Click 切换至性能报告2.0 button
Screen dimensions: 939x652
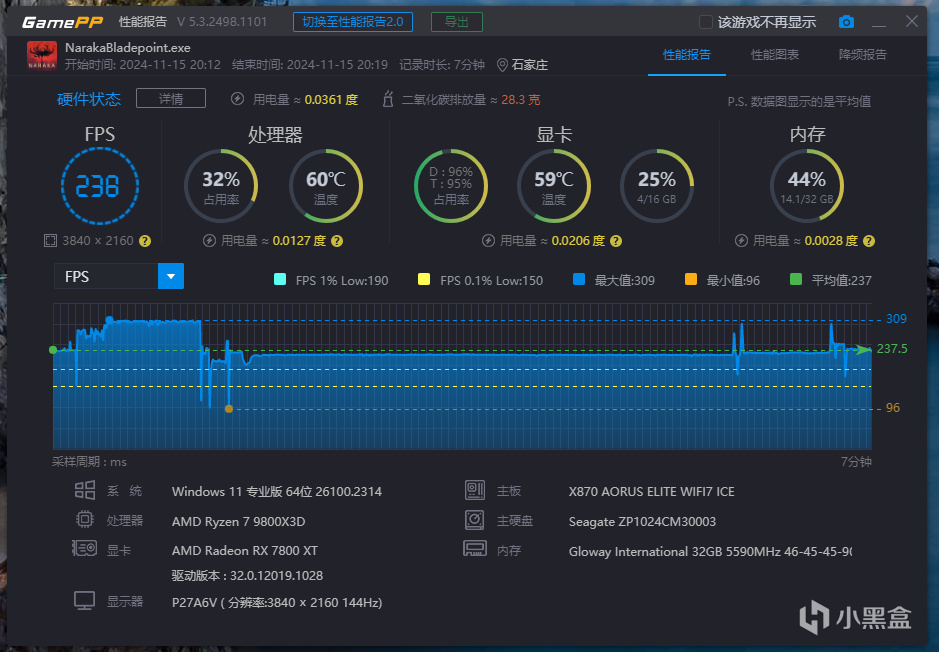coord(353,22)
